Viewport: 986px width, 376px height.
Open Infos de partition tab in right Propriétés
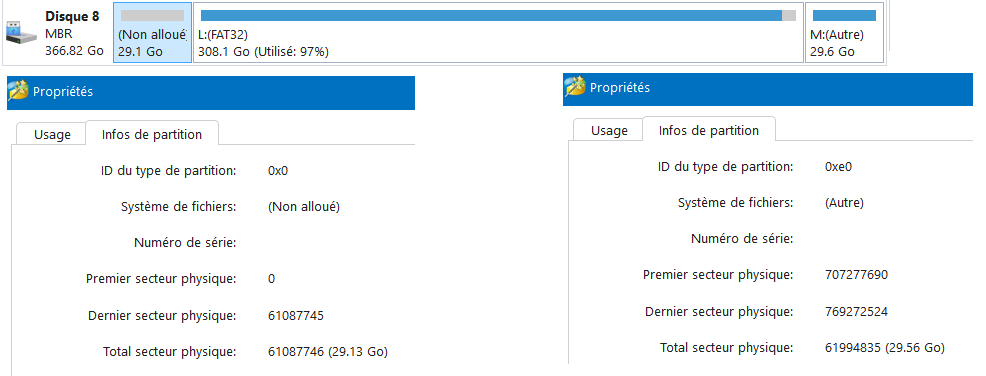point(709,130)
